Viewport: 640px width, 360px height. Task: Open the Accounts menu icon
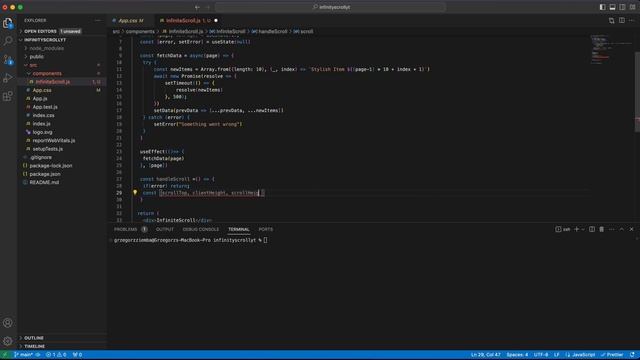8,323
